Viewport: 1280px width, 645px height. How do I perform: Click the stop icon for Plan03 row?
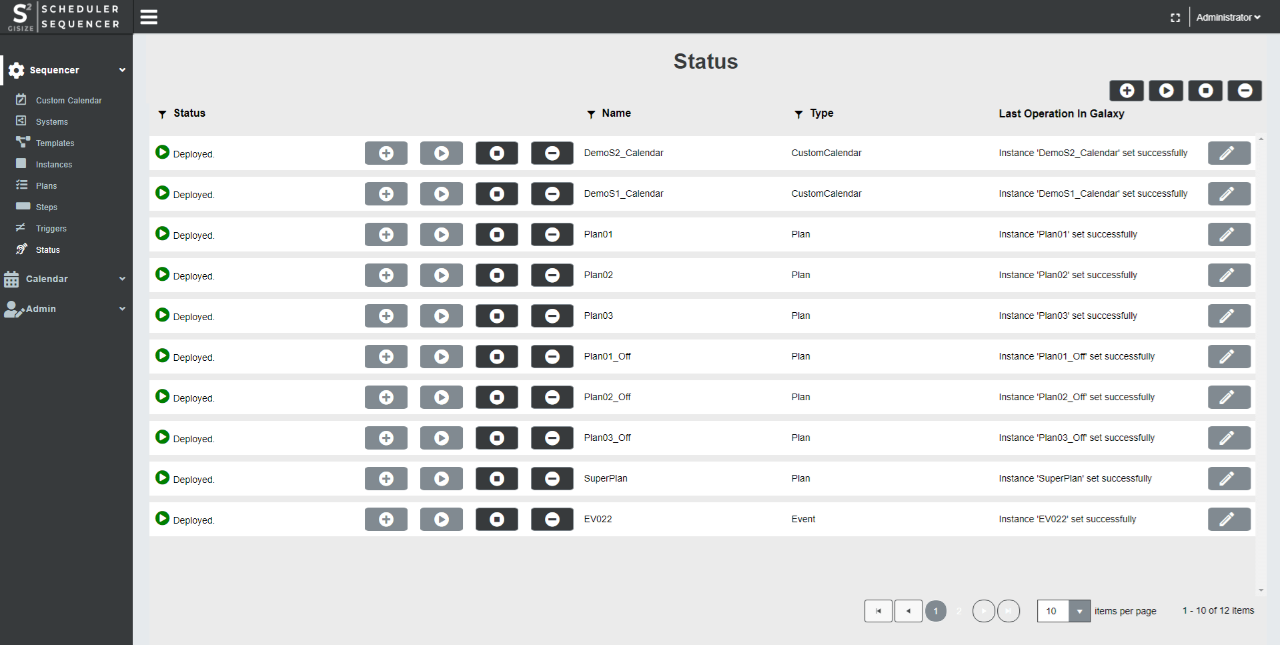click(x=497, y=316)
